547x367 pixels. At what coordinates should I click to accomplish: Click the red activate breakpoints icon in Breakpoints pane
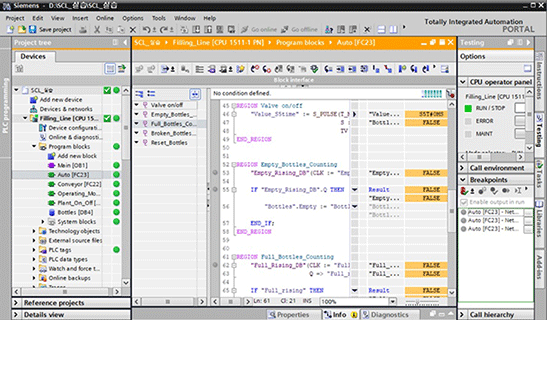[x=464, y=191]
